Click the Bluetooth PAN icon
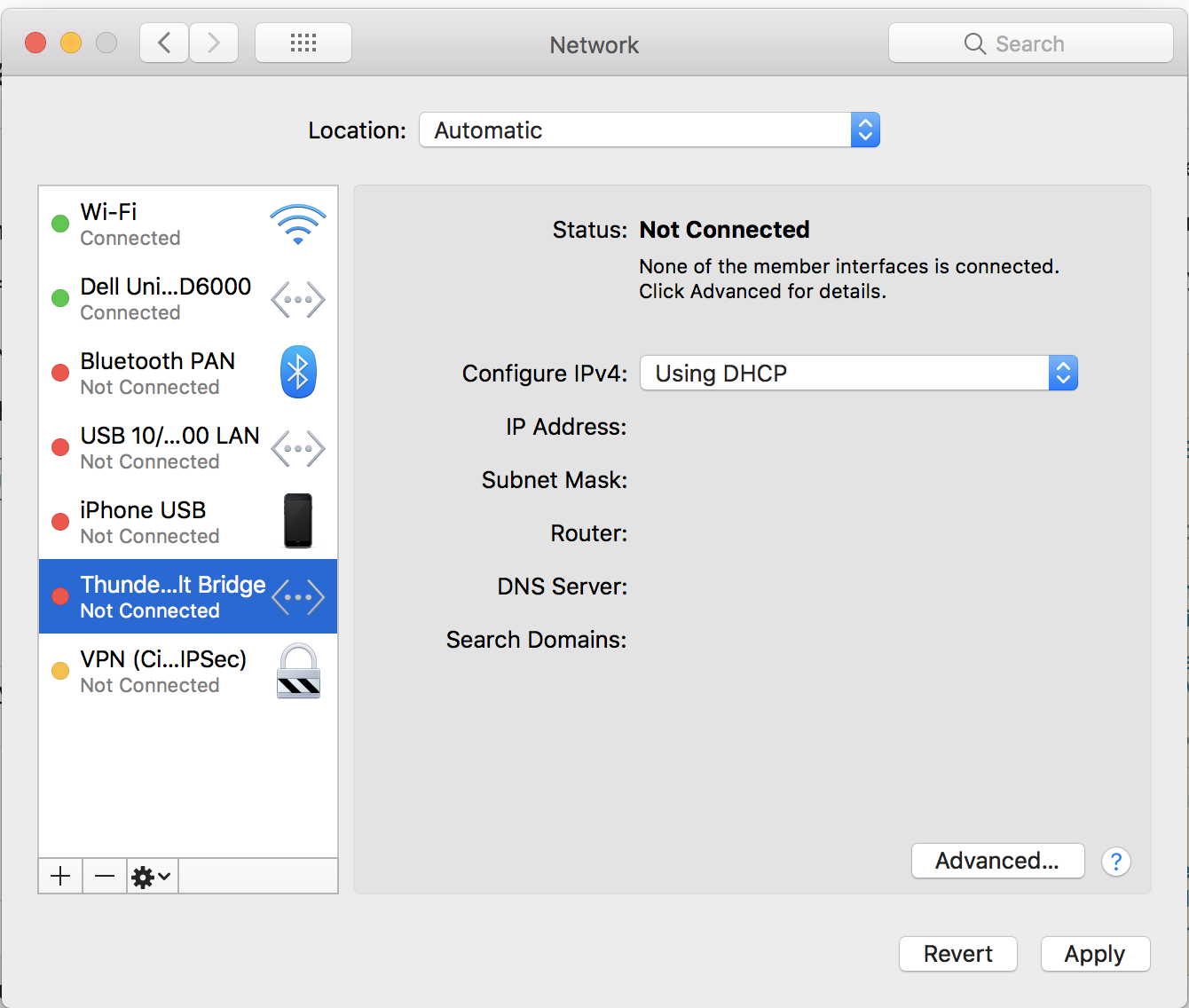1189x1008 pixels. pos(298,372)
